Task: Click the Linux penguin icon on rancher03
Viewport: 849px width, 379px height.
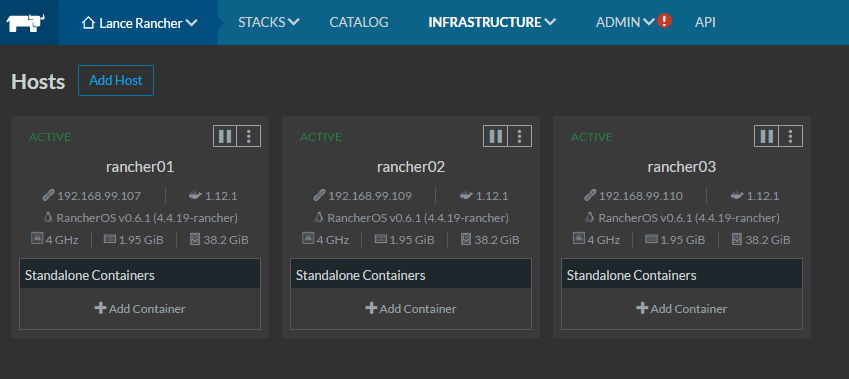Action: (590, 218)
